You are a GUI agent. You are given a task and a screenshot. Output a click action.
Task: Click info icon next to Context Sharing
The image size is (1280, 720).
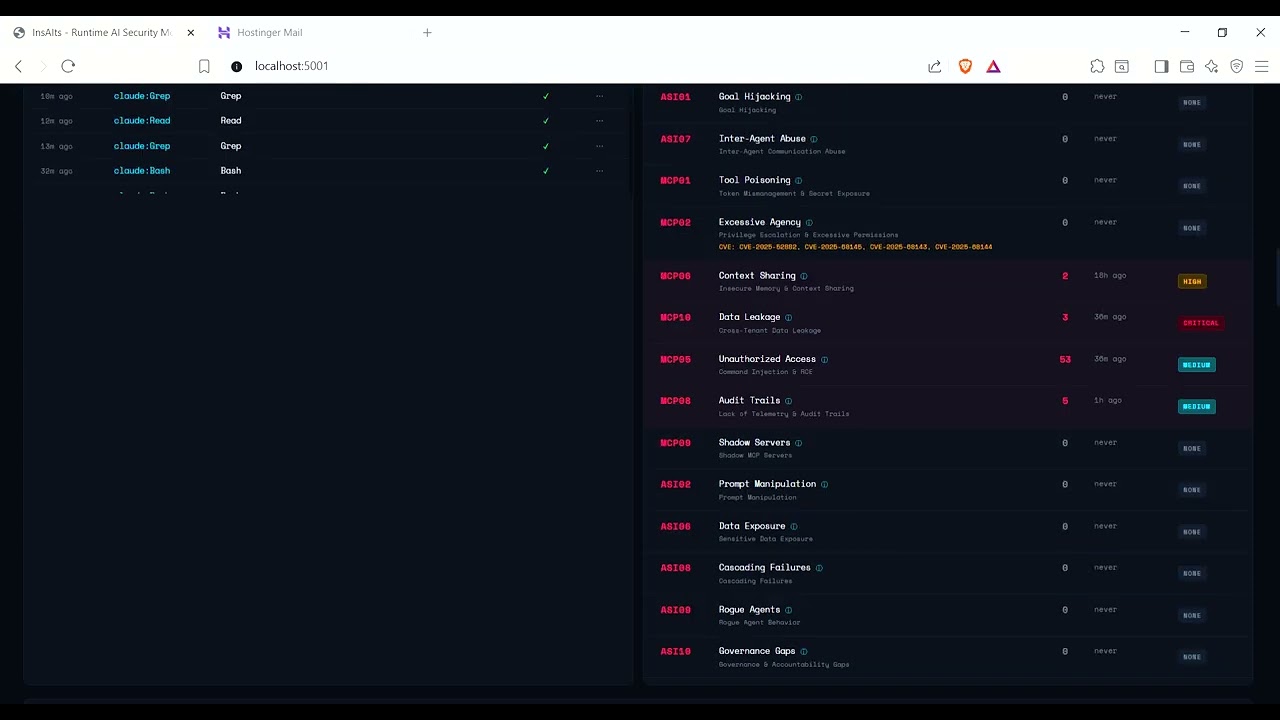pos(804,276)
